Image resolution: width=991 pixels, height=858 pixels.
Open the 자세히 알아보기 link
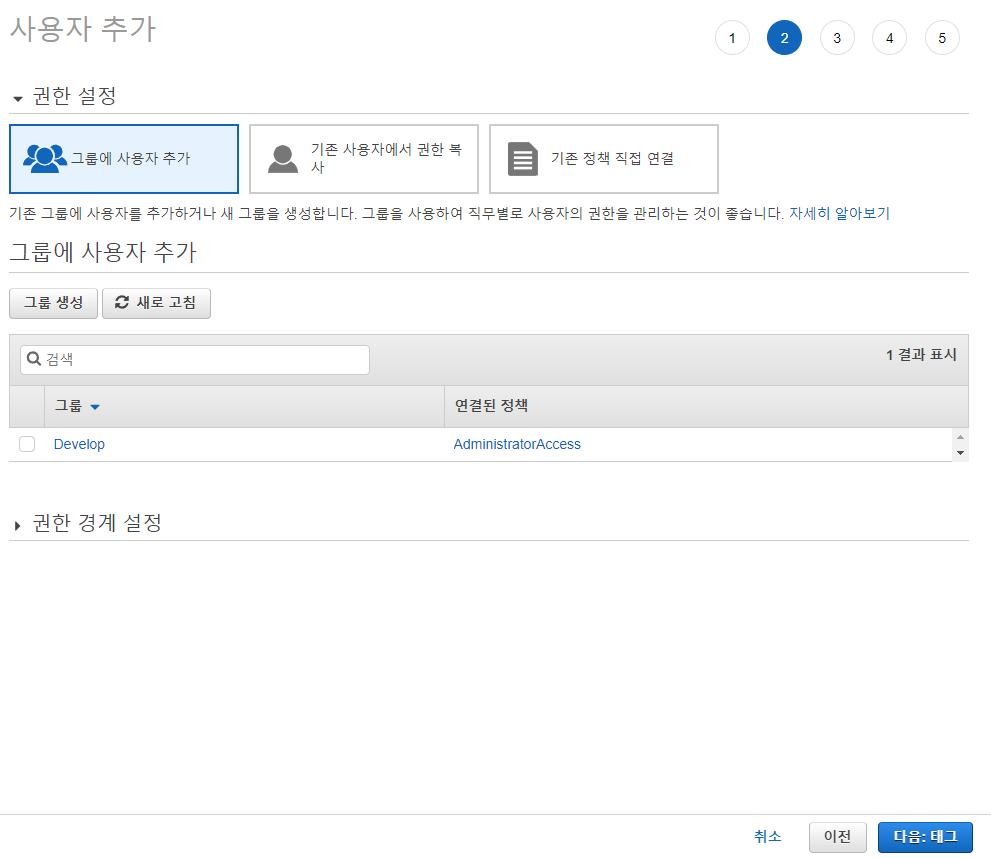point(839,214)
